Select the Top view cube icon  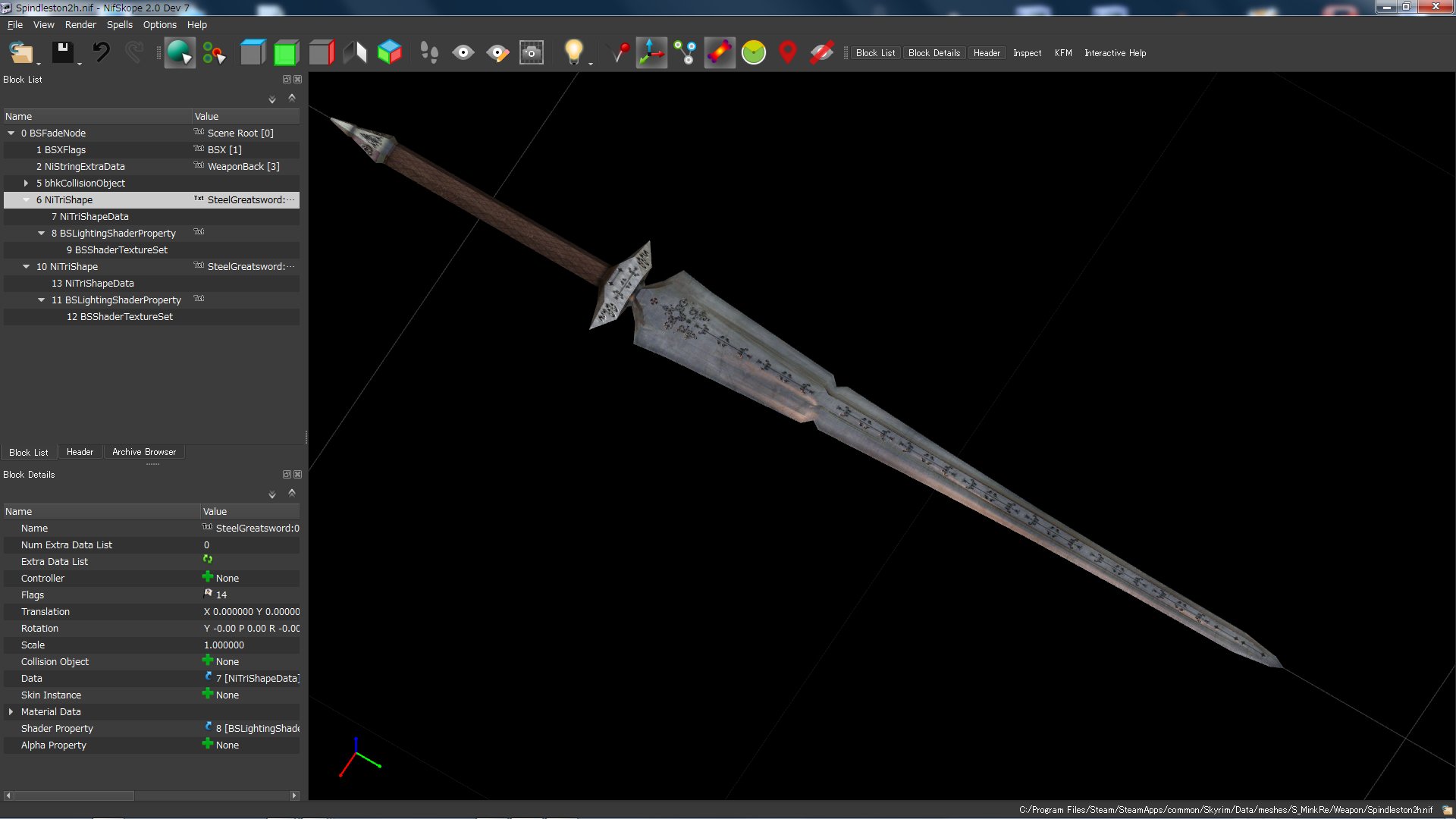click(253, 52)
